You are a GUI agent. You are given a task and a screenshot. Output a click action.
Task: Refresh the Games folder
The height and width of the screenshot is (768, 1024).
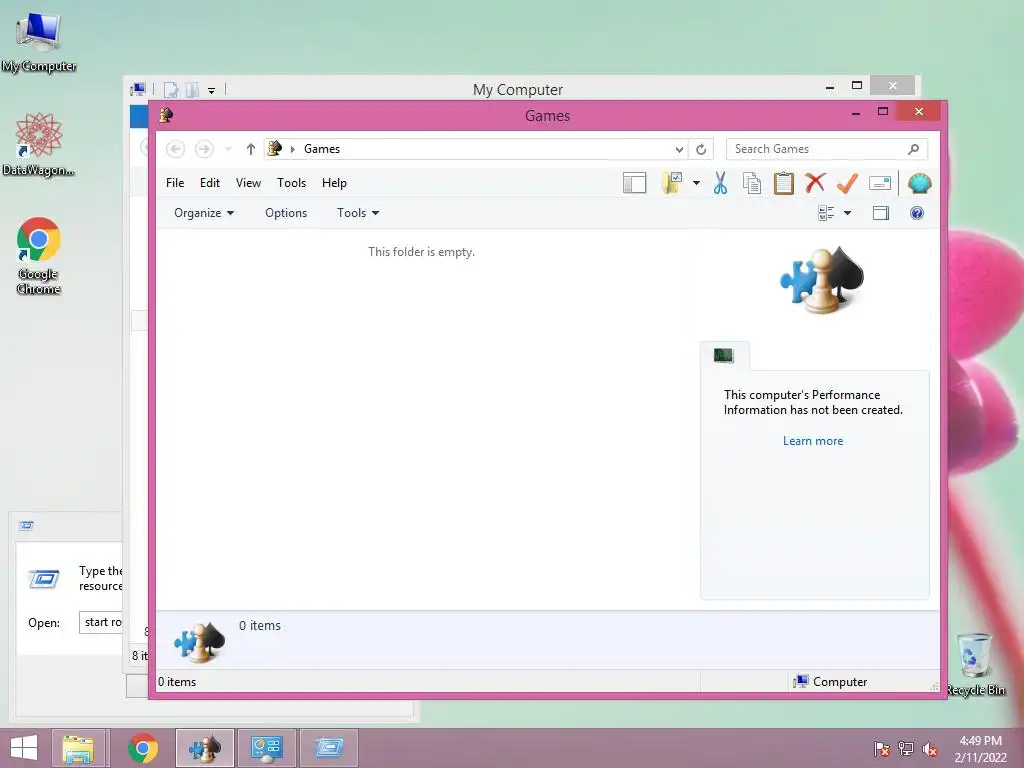pyautogui.click(x=701, y=150)
